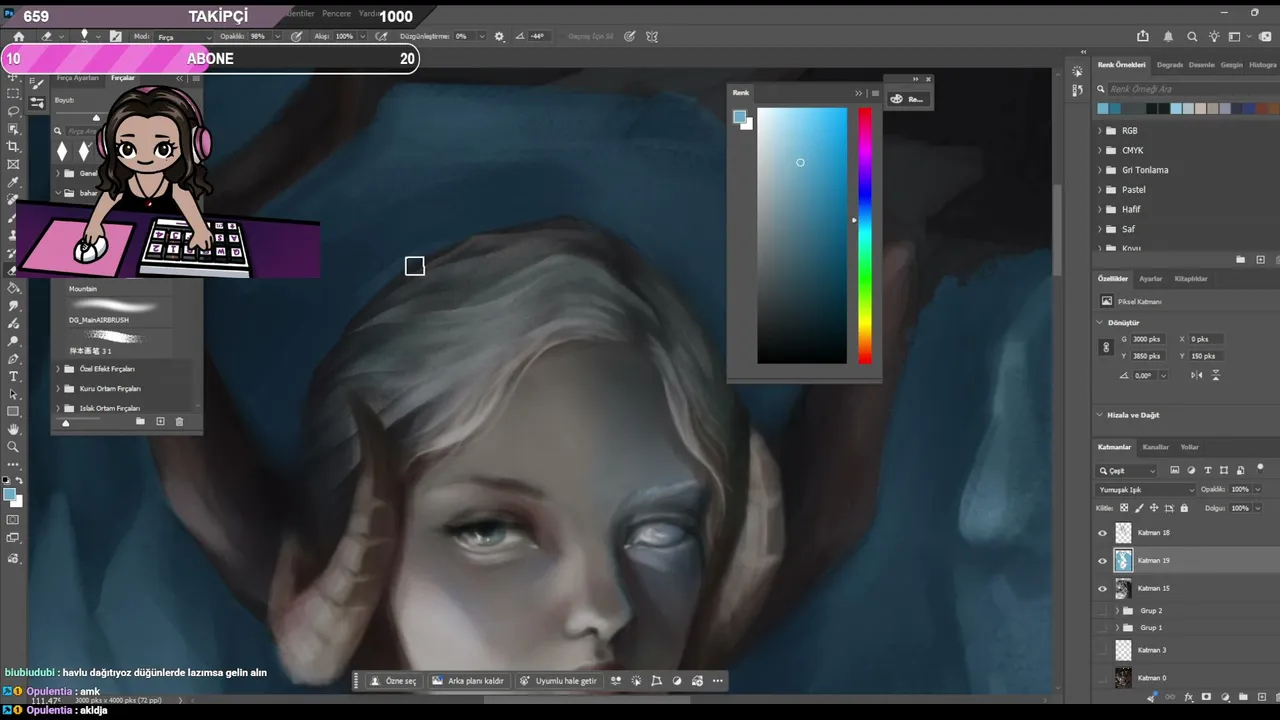Expand the CMYK swatch folder
1280x720 pixels.
point(1100,151)
